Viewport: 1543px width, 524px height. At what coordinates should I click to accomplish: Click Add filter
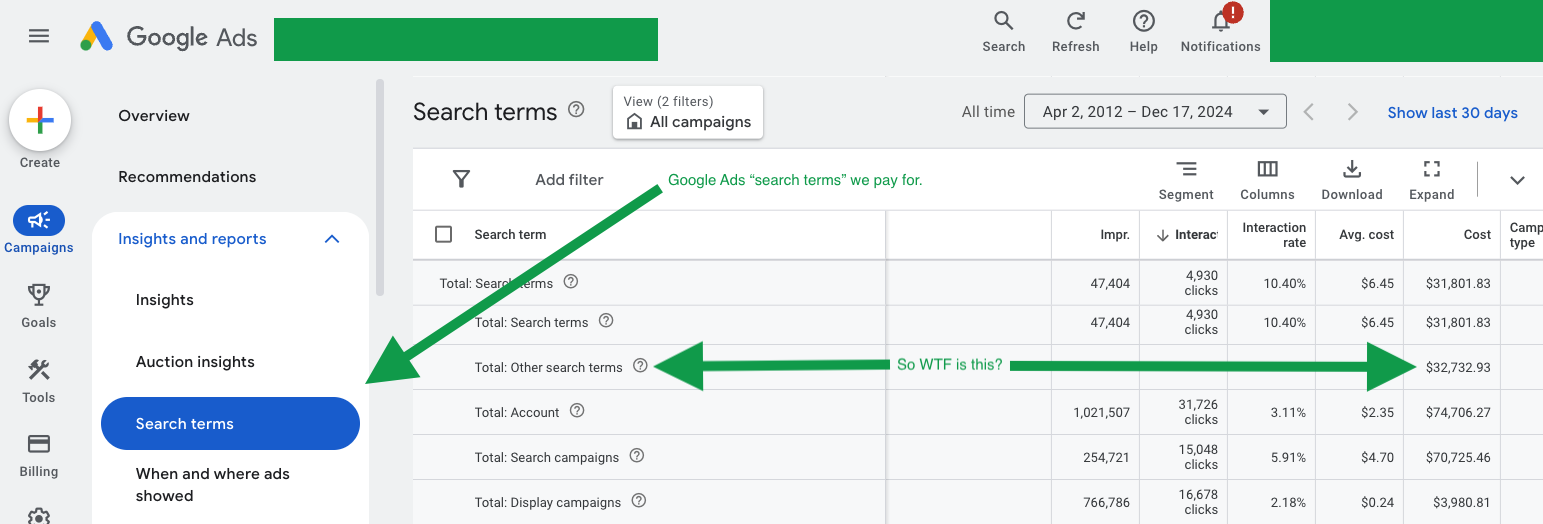click(x=569, y=180)
